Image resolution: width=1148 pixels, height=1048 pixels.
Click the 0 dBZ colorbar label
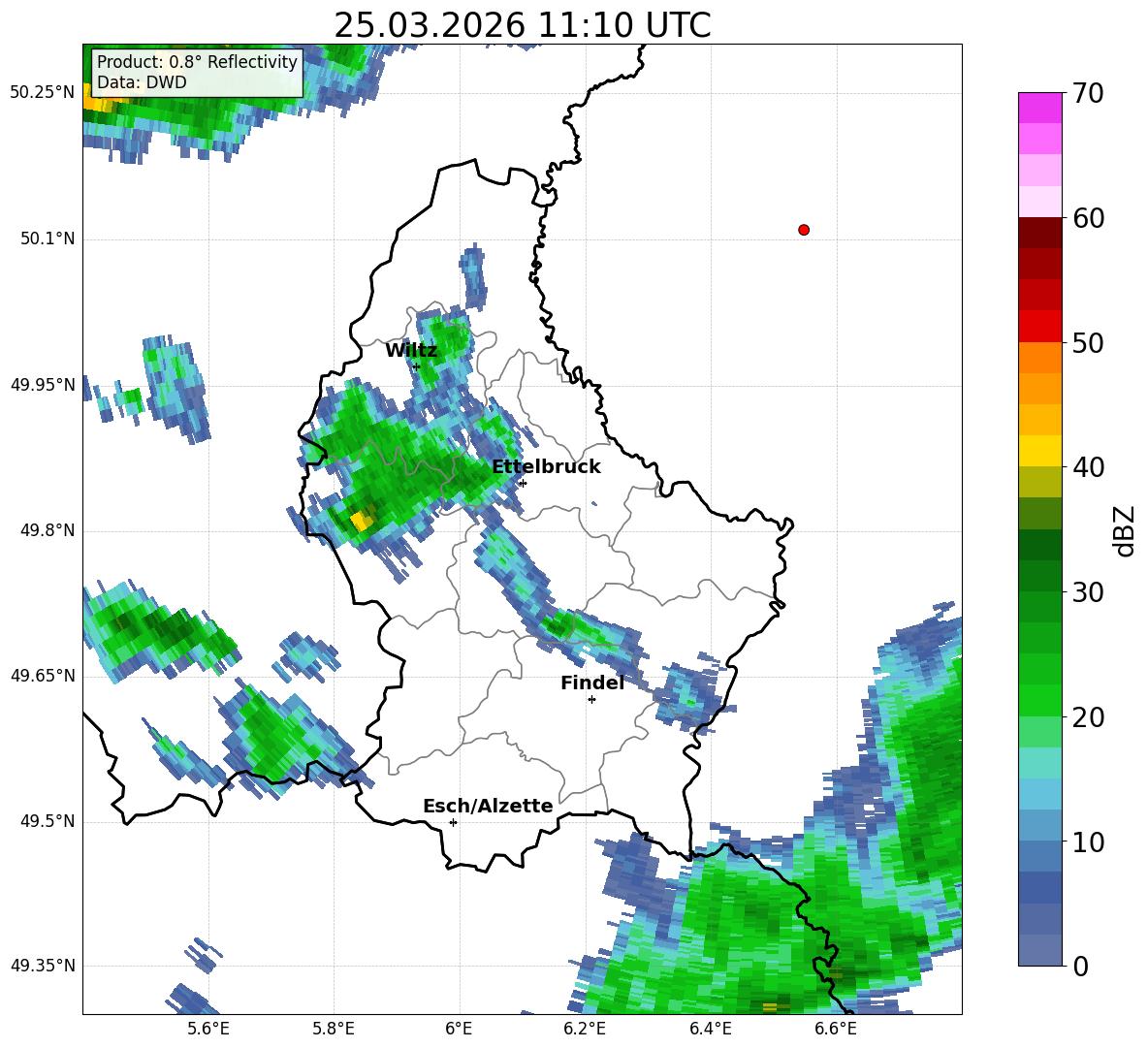pyautogui.click(x=1080, y=966)
